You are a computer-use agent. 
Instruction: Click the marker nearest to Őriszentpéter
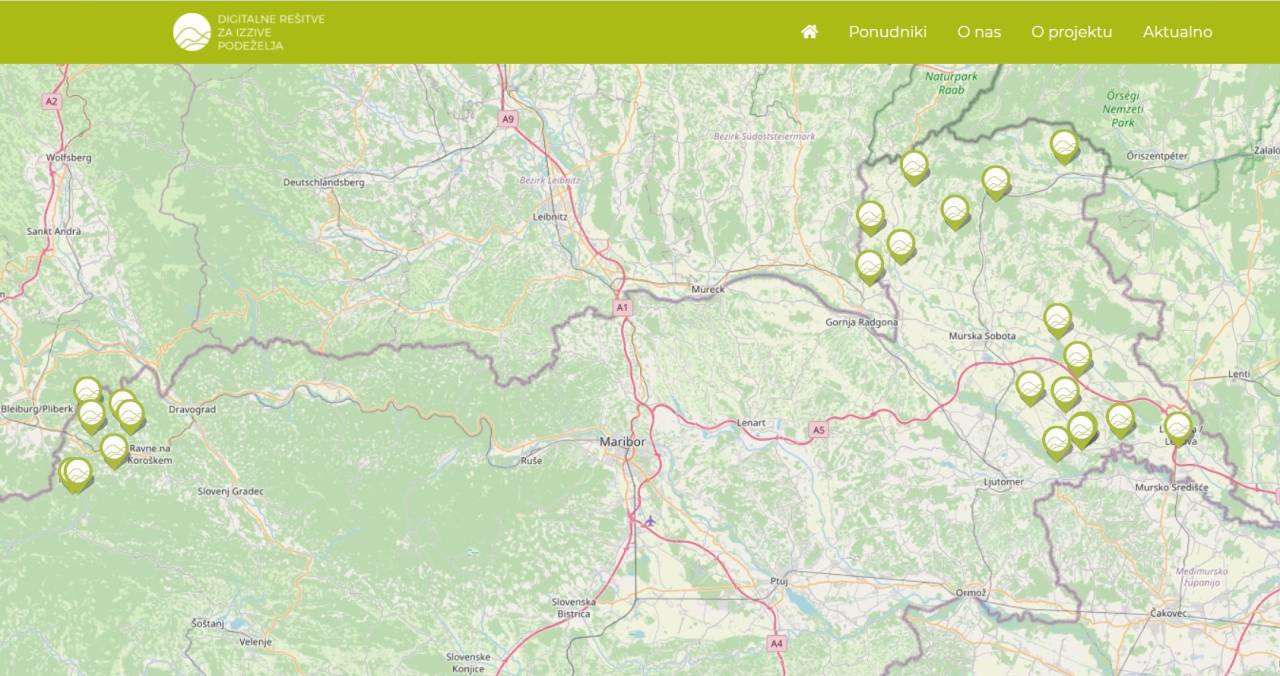pyautogui.click(x=1064, y=146)
